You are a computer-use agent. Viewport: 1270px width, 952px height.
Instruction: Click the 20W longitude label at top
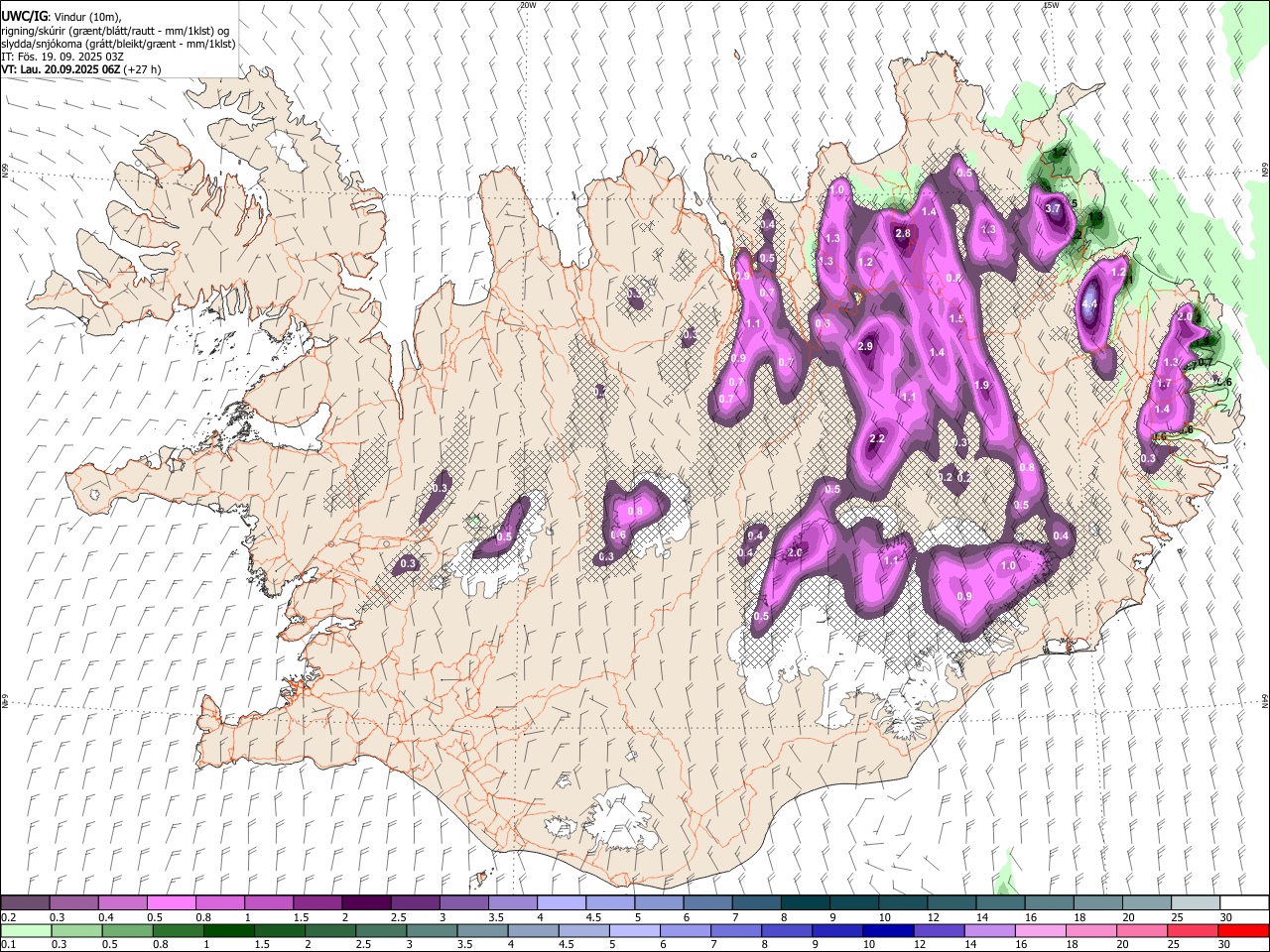coord(528,5)
